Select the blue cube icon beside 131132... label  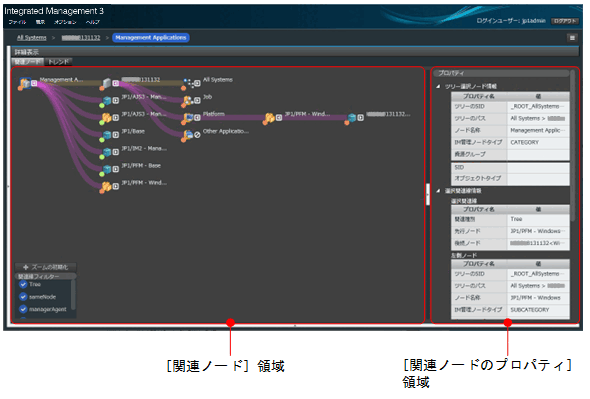(351, 118)
